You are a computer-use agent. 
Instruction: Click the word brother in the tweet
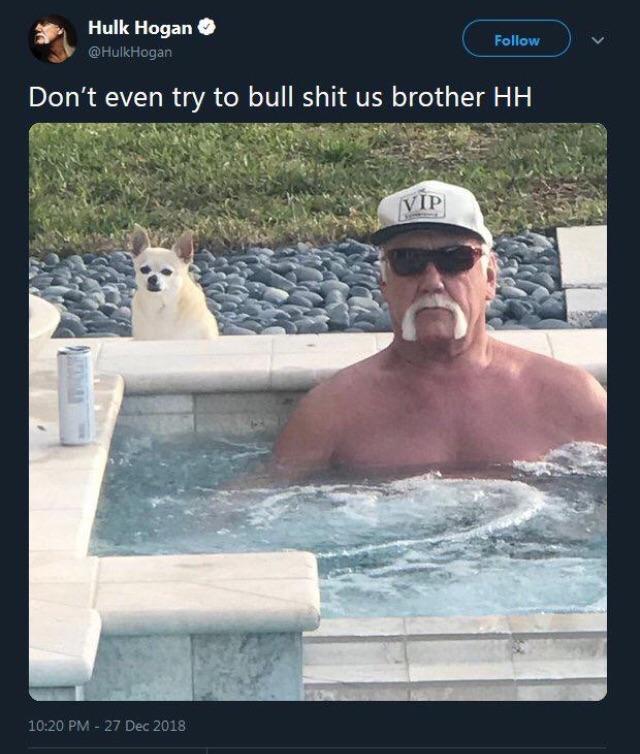(438, 97)
